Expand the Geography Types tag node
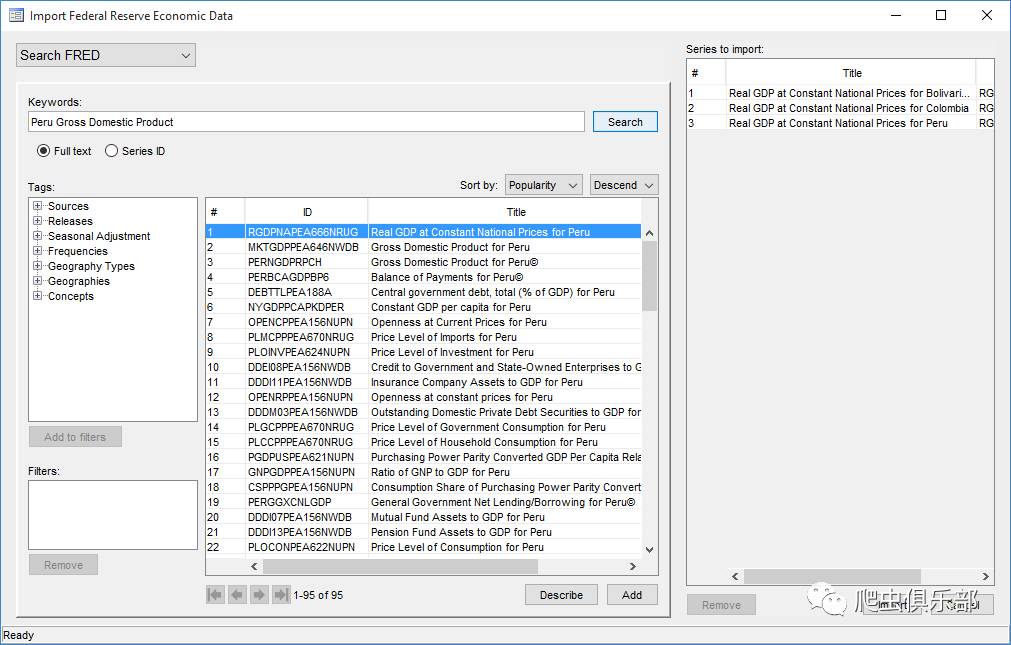The image size is (1011, 645). [37, 266]
